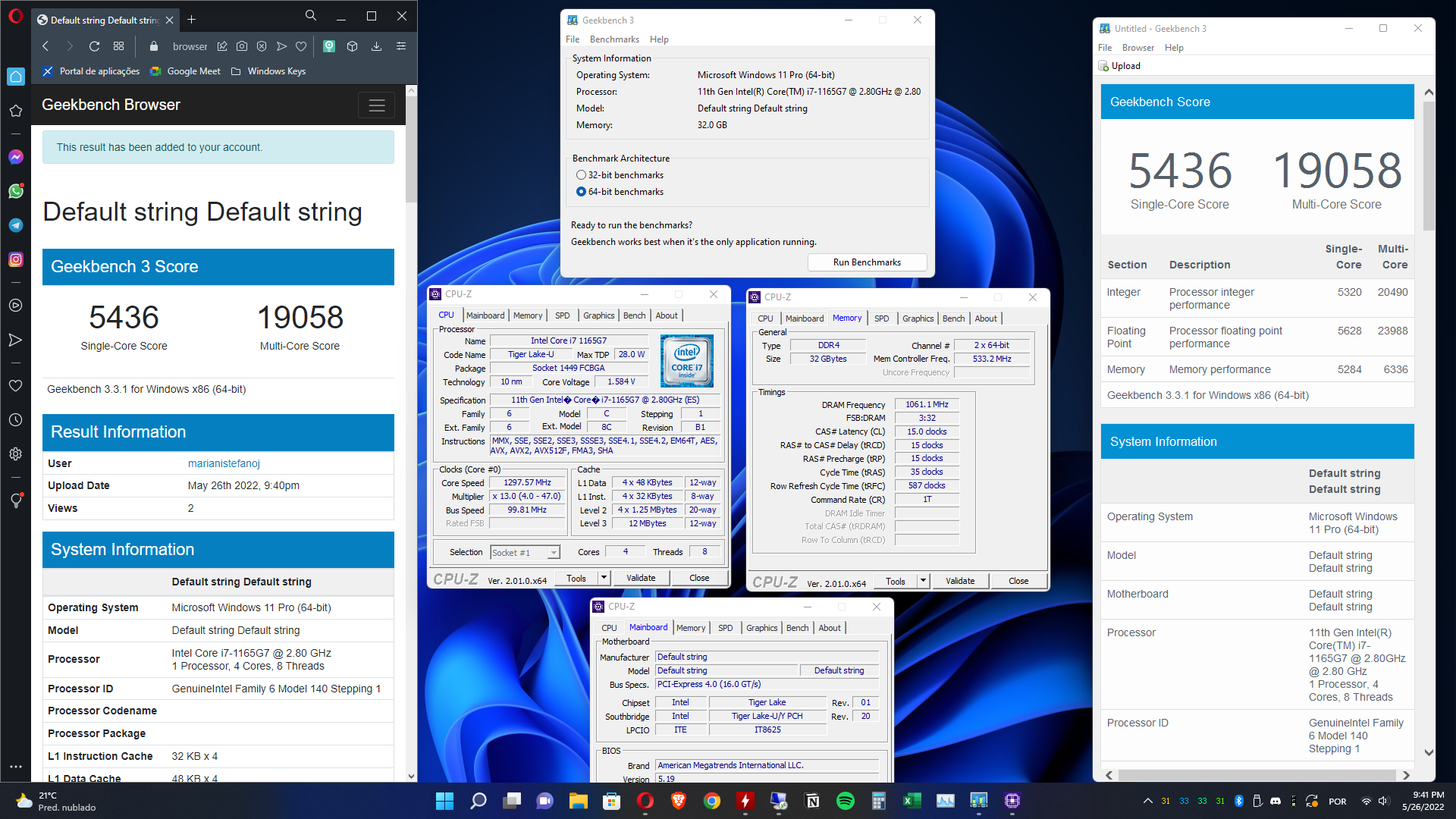Switch to SPD tab in Memory window
This screenshot has width=1456, height=819.
coord(881,318)
